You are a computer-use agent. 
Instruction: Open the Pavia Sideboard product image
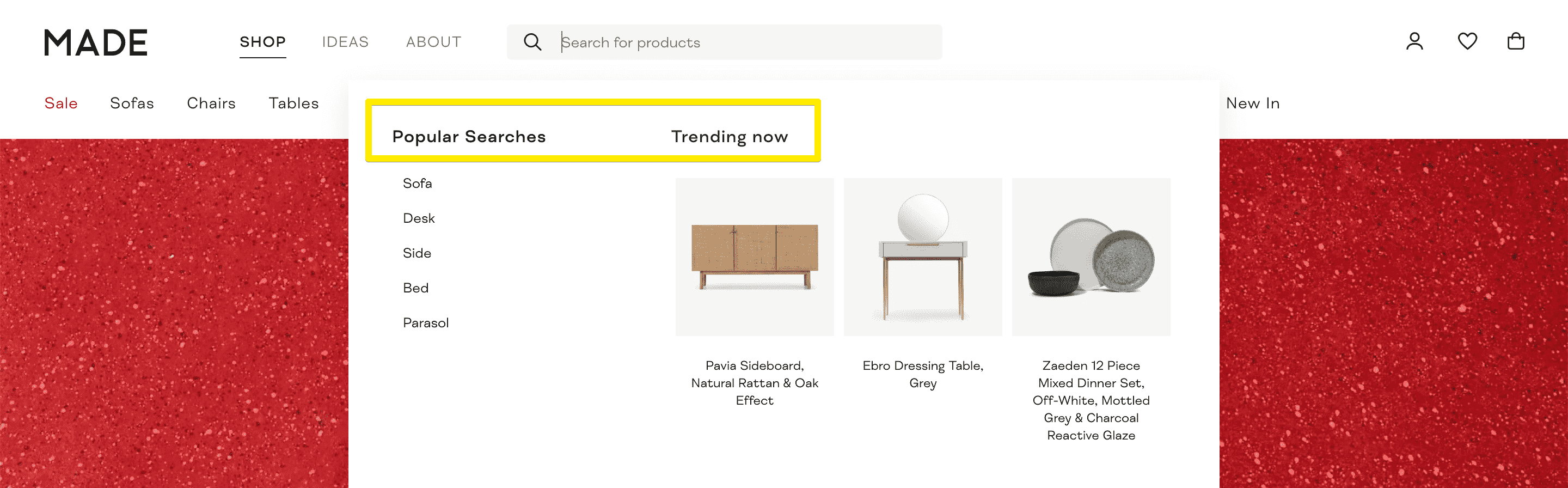754,257
